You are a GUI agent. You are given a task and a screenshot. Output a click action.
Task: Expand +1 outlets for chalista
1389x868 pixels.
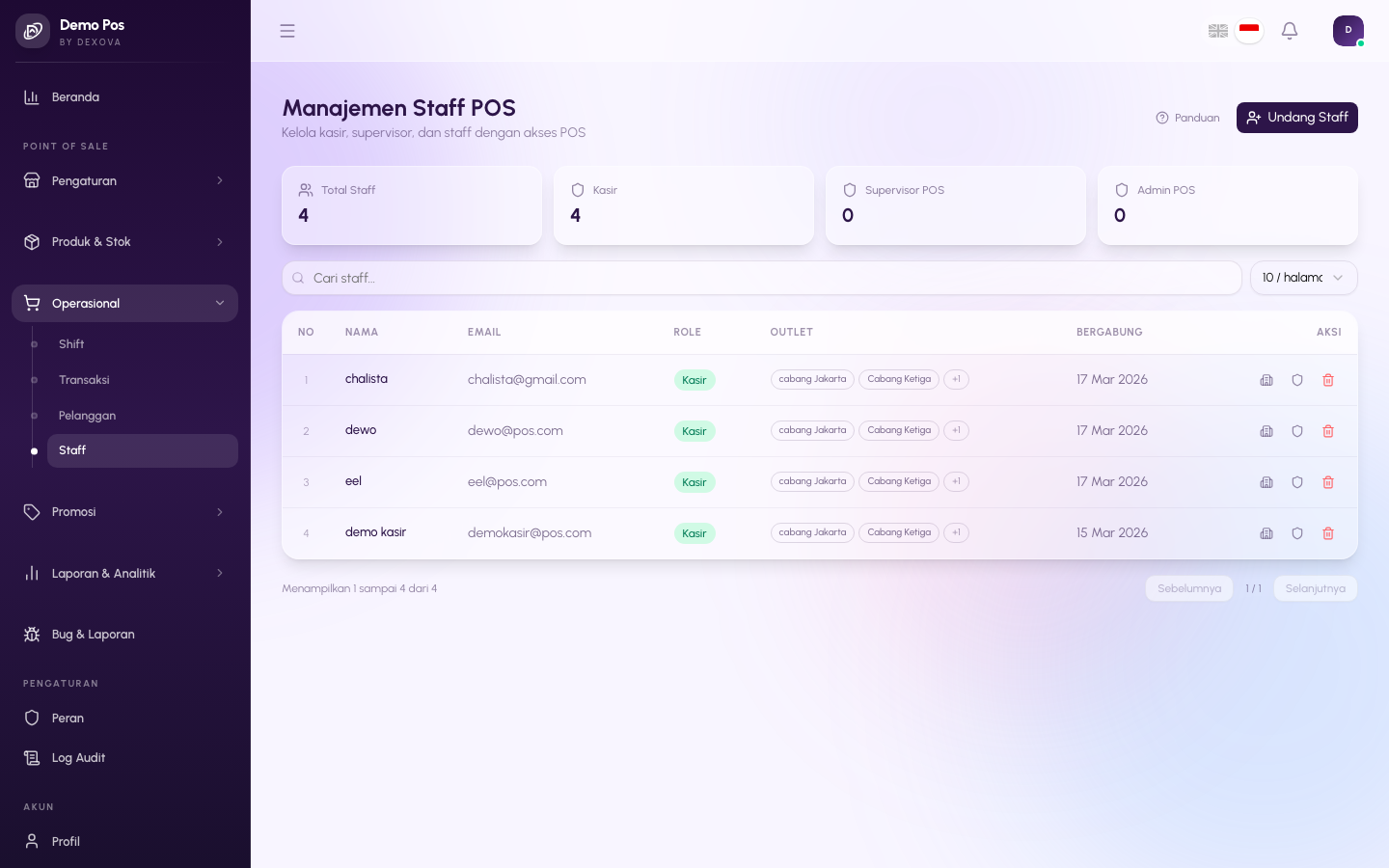pos(956,379)
